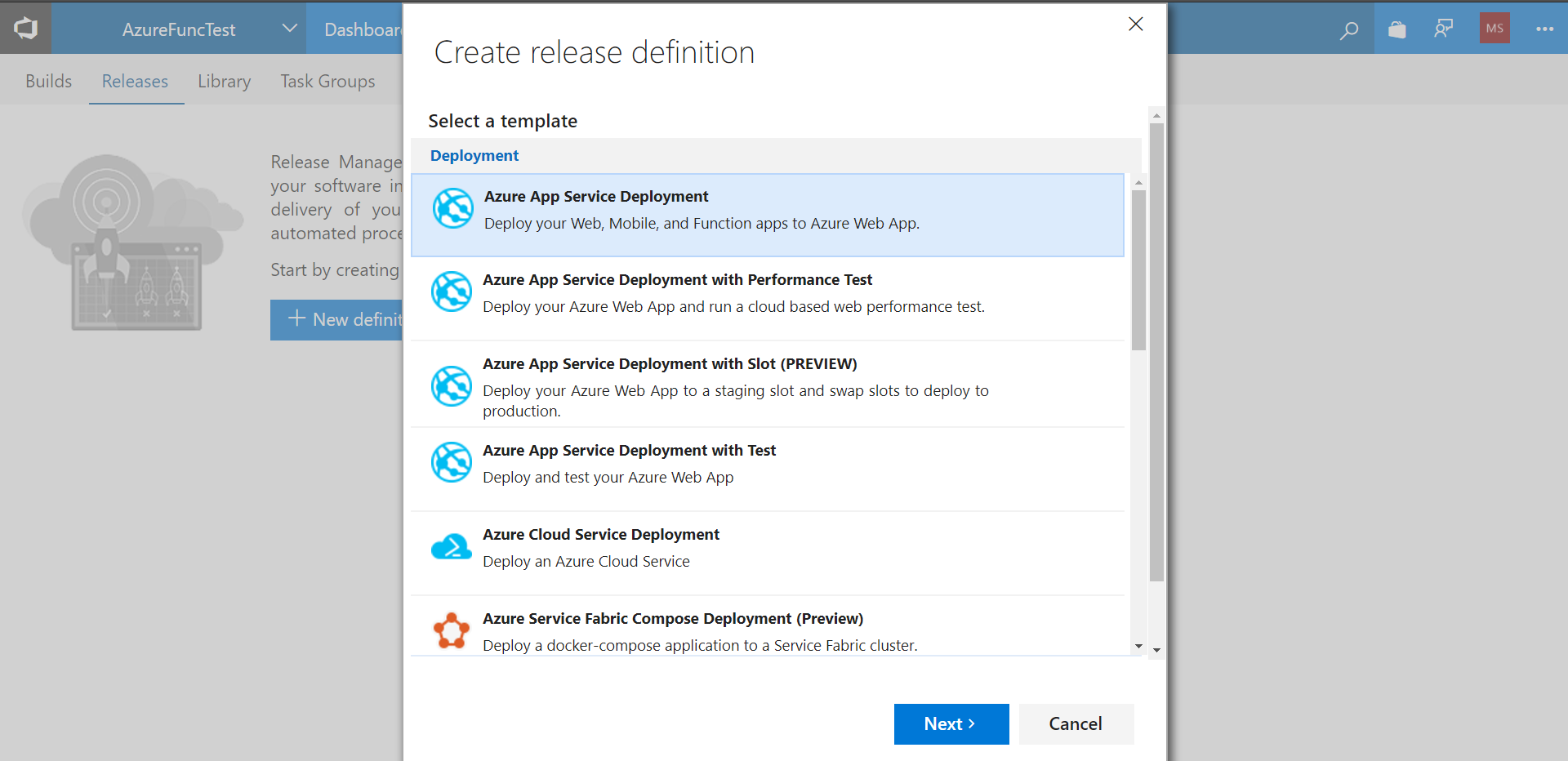Click the template list scroll up arrow
Image resolution: width=1568 pixels, height=761 pixels.
[1138, 182]
